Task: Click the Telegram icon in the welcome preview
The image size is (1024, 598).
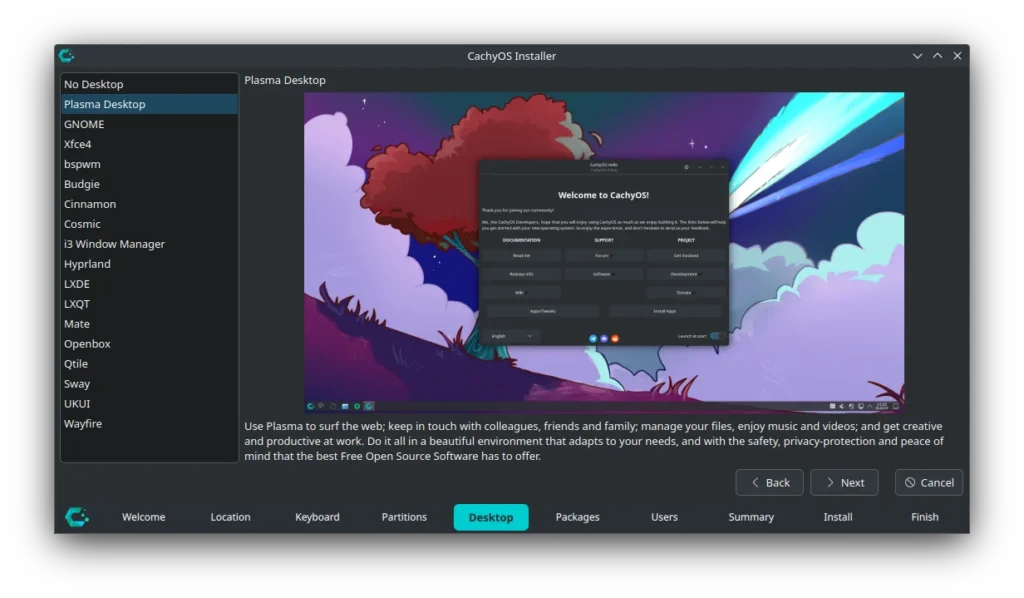Action: pyautogui.click(x=593, y=338)
